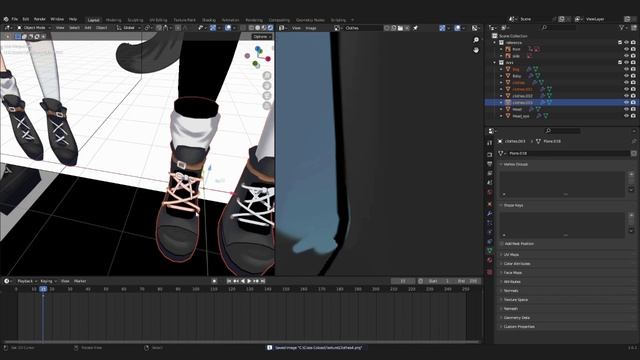The image size is (640, 360).
Task: Open the Render properties tab
Action: tap(490, 154)
